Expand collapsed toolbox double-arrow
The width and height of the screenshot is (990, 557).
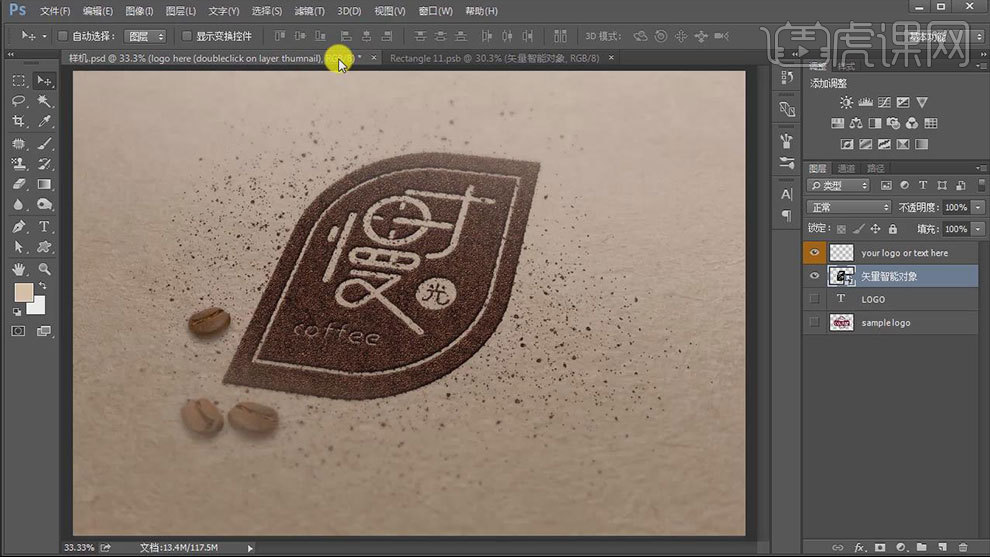(11, 54)
